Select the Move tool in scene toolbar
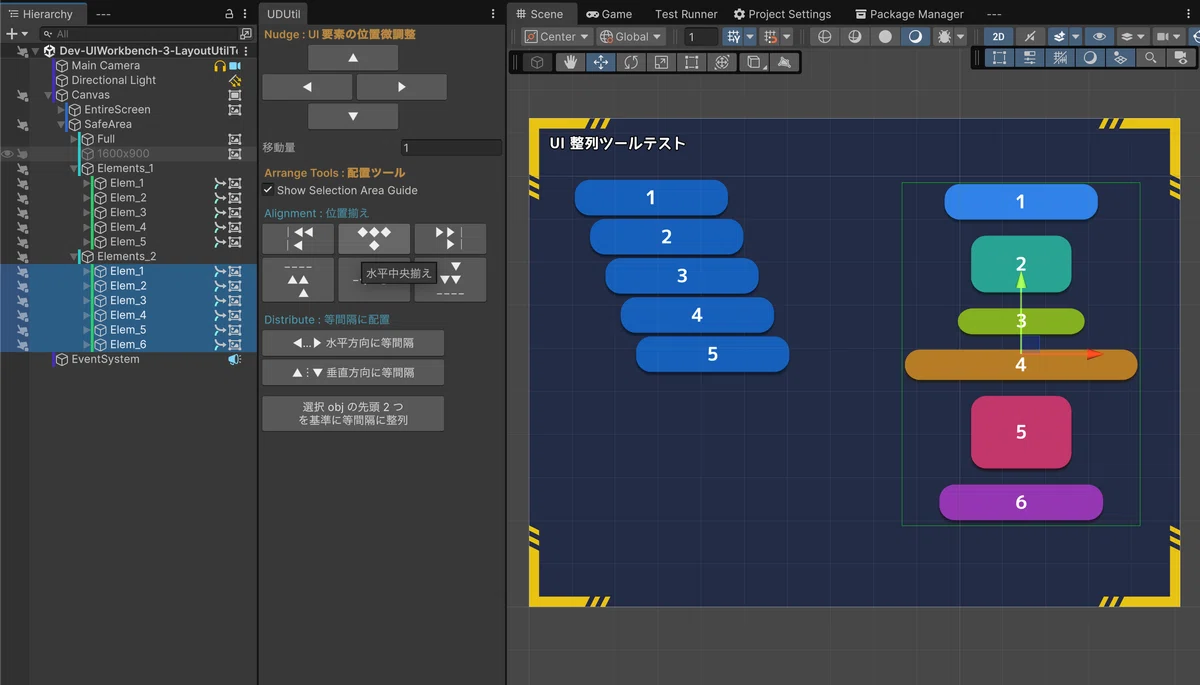This screenshot has height=685, width=1200. tap(601, 62)
